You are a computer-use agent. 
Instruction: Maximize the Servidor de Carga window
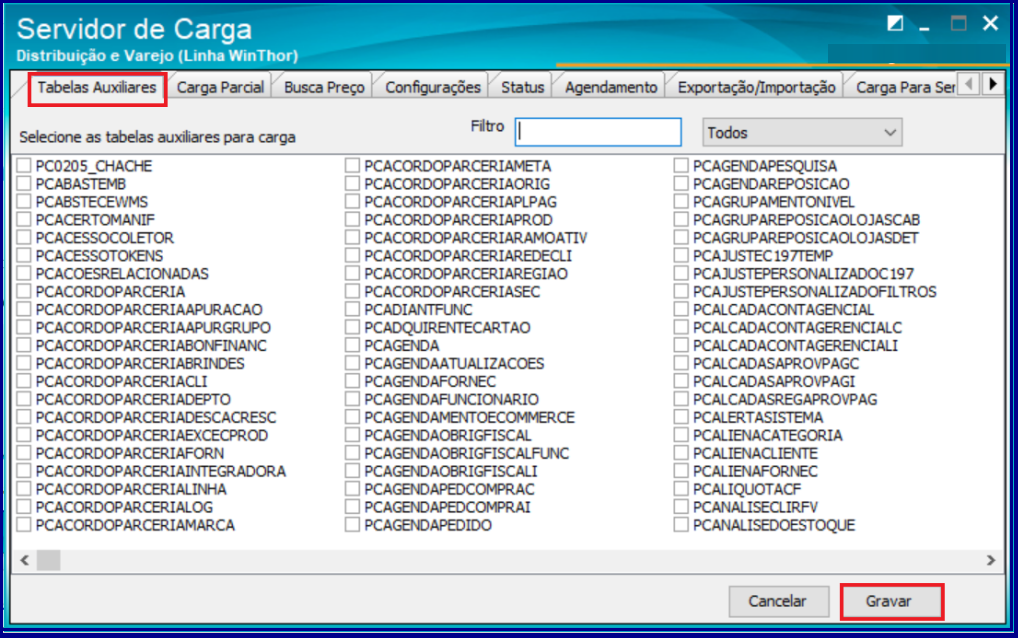pyautogui.click(x=958, y=24)
